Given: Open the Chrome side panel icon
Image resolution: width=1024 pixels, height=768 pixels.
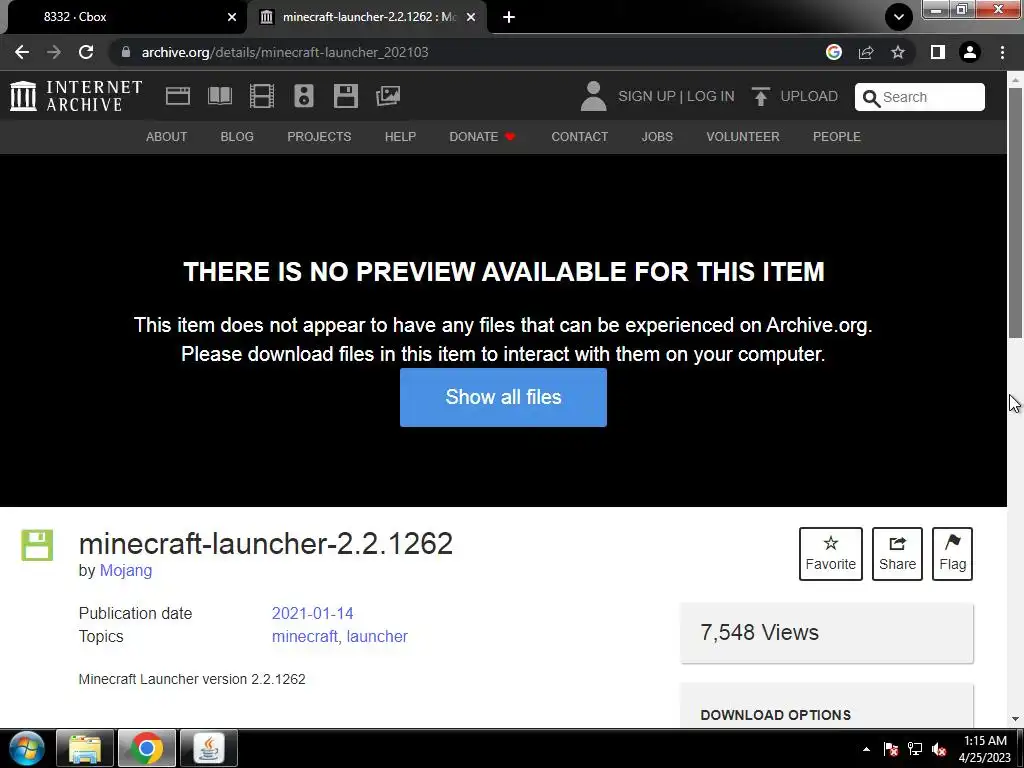Looking at the screenshot, I should pos(938,52).
